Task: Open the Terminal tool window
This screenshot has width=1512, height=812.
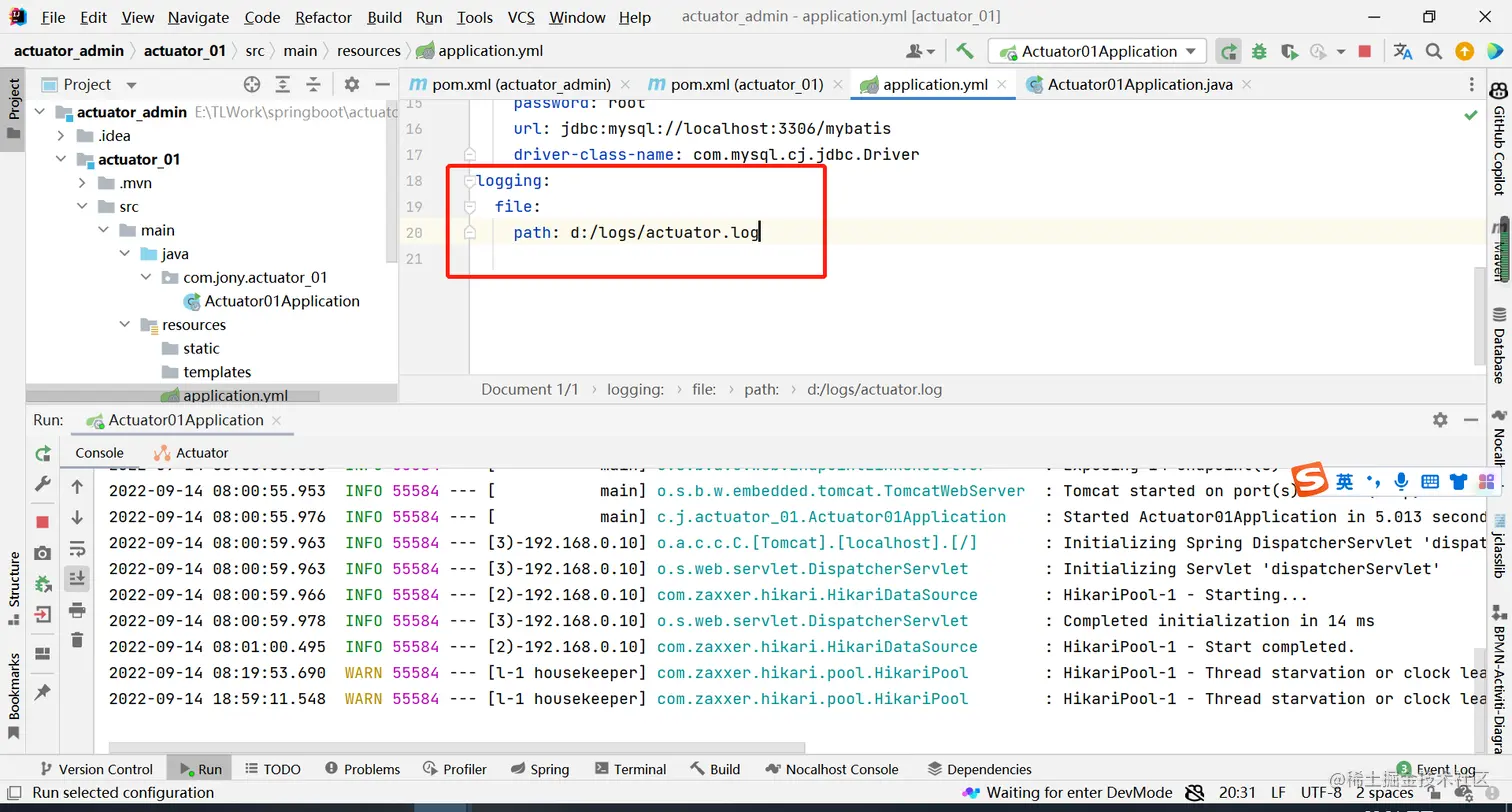Action: point(630,769)
